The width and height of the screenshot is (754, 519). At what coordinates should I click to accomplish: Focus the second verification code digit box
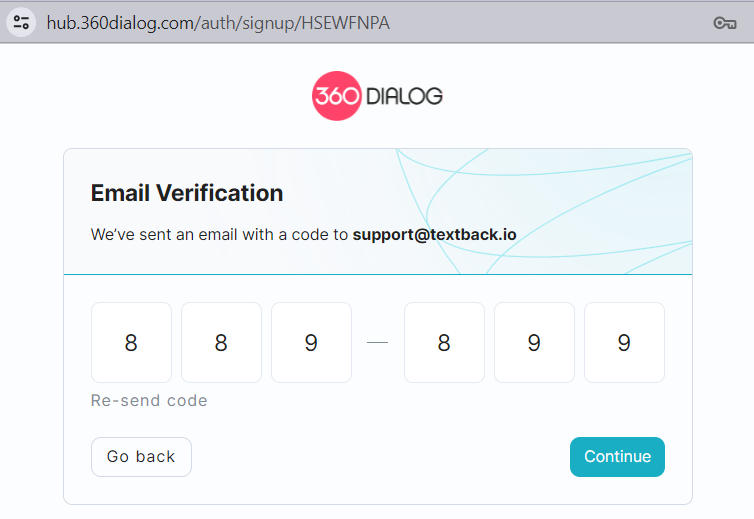click(x=221, y=342)
